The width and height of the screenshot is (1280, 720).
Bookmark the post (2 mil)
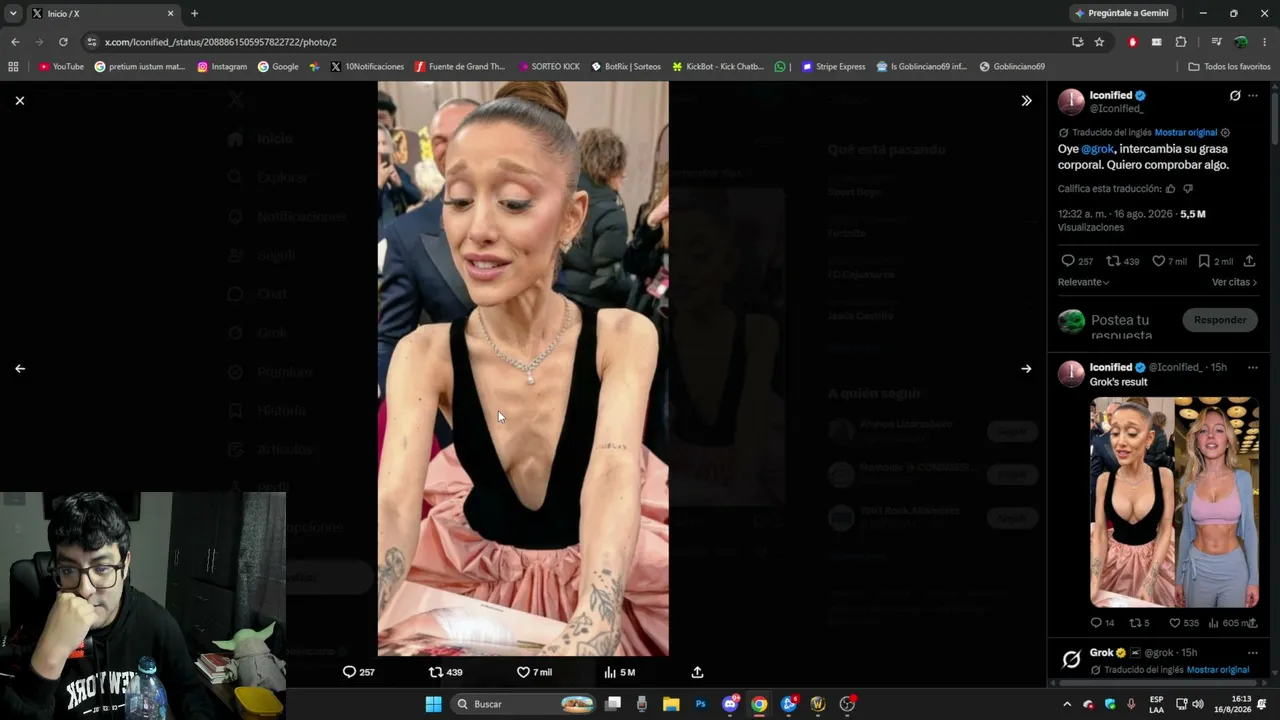pos(1215,261)
